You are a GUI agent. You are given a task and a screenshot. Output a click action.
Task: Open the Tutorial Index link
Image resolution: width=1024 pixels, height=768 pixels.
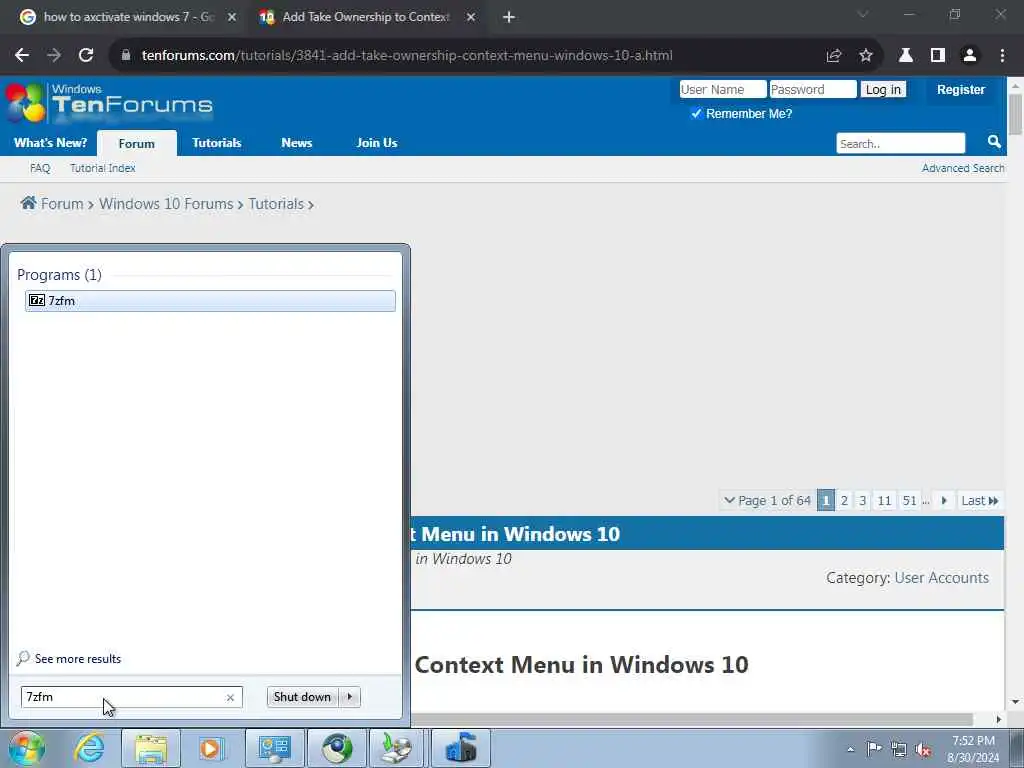click(x=103, y=168)
